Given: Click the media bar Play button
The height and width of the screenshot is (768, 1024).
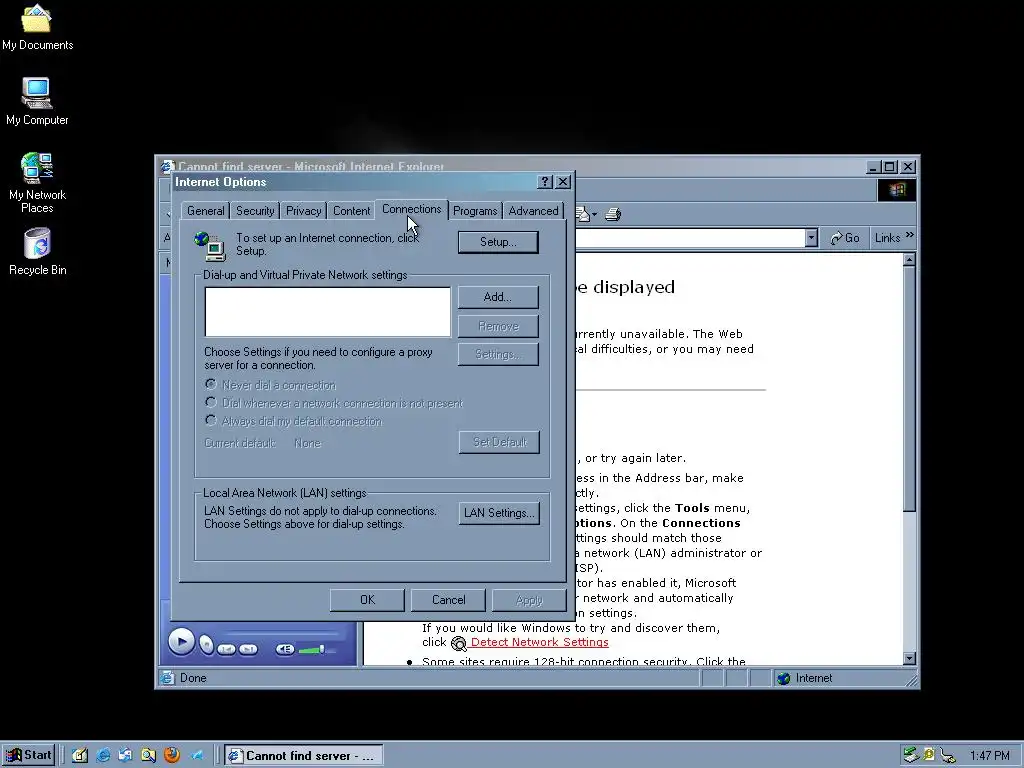Looking at the screenshot, I should coord(181,642).
